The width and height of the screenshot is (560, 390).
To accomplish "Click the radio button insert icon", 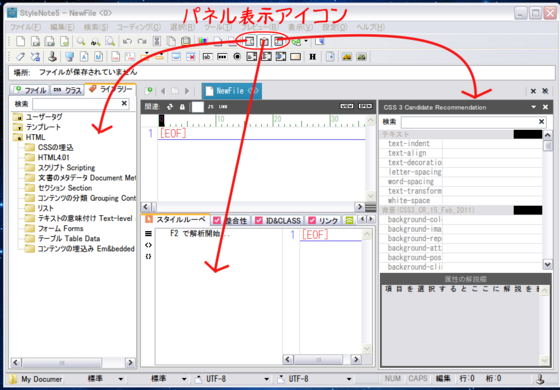I will click(237, 57).
